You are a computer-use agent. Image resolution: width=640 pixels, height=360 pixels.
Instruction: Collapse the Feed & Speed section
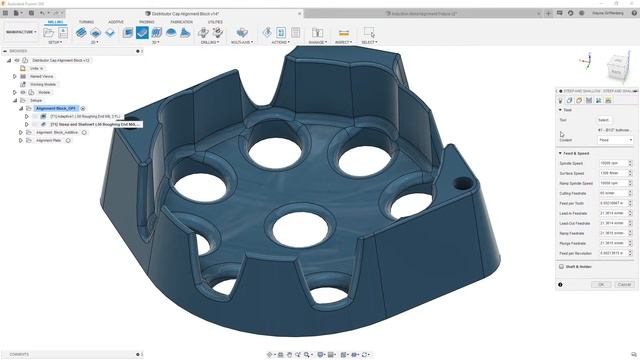[560, 153]
